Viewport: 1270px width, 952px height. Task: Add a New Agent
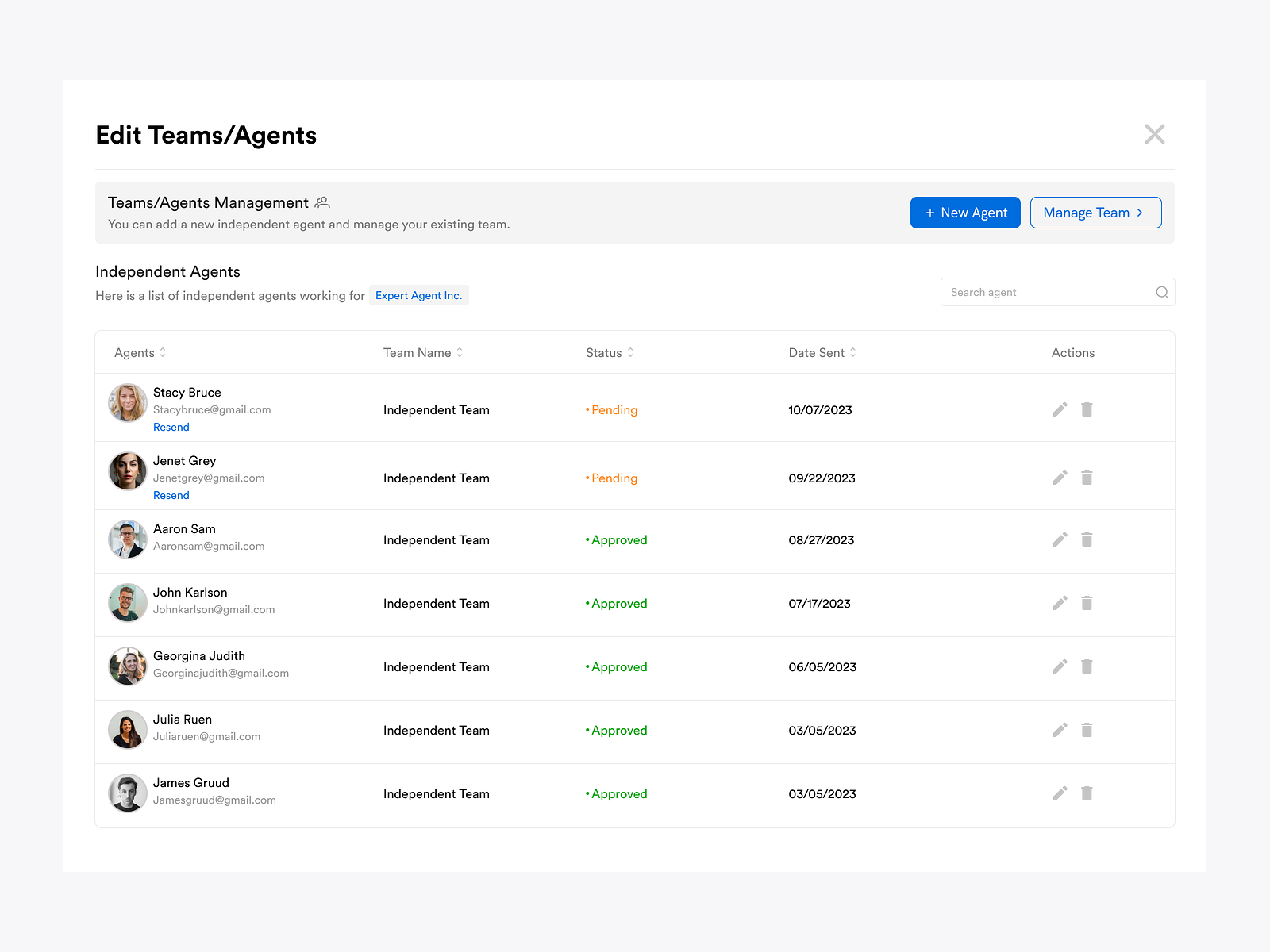(x=965, y=213)
